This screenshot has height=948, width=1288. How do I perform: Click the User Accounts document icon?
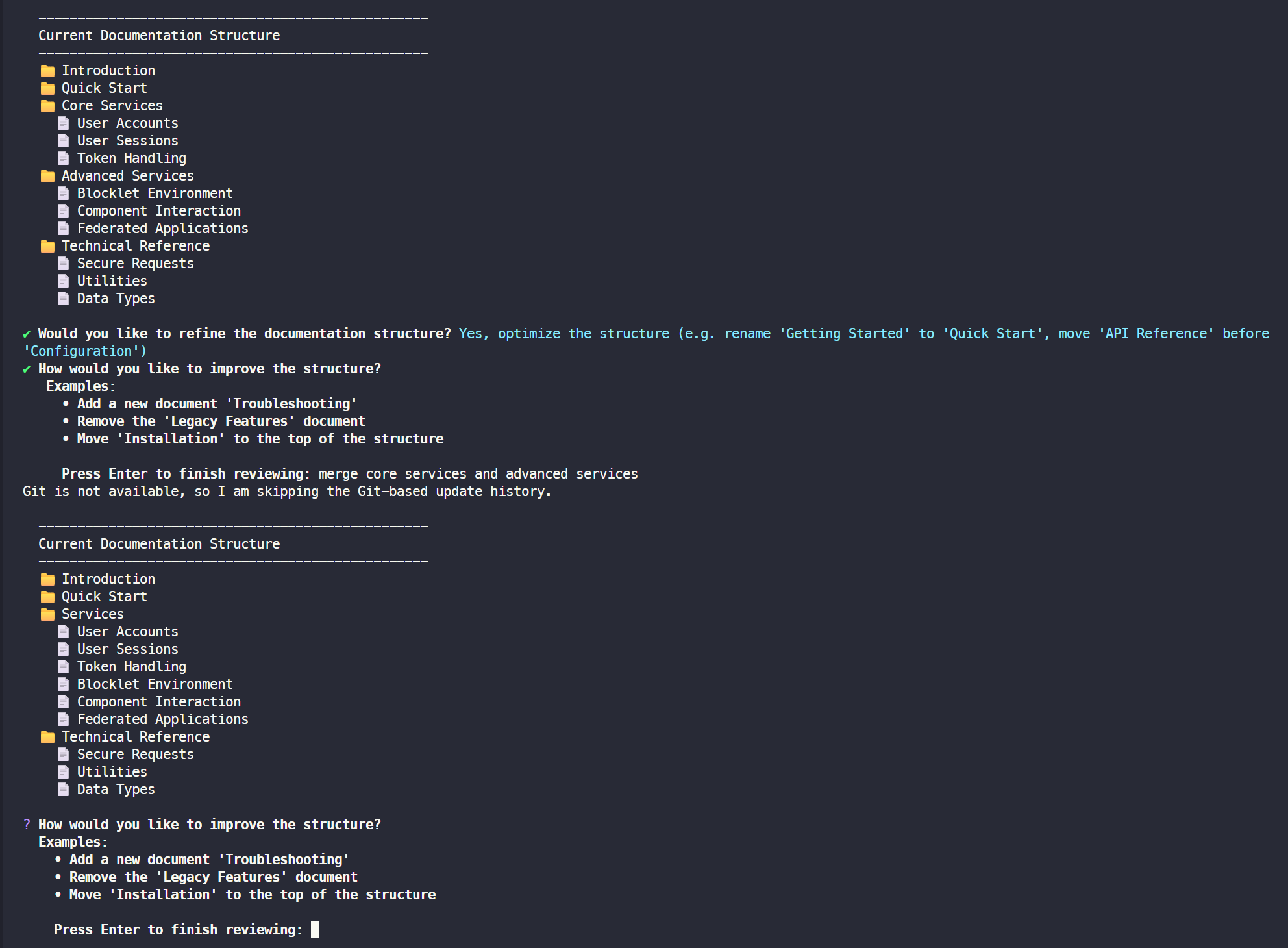[x=64, y=123]
